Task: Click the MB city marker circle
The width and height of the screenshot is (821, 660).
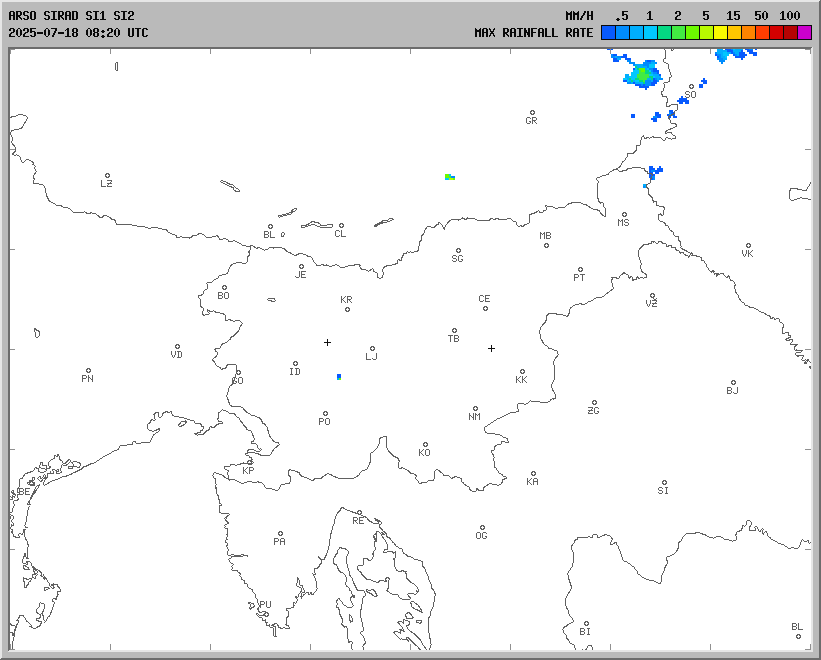Action: (546, 245)
